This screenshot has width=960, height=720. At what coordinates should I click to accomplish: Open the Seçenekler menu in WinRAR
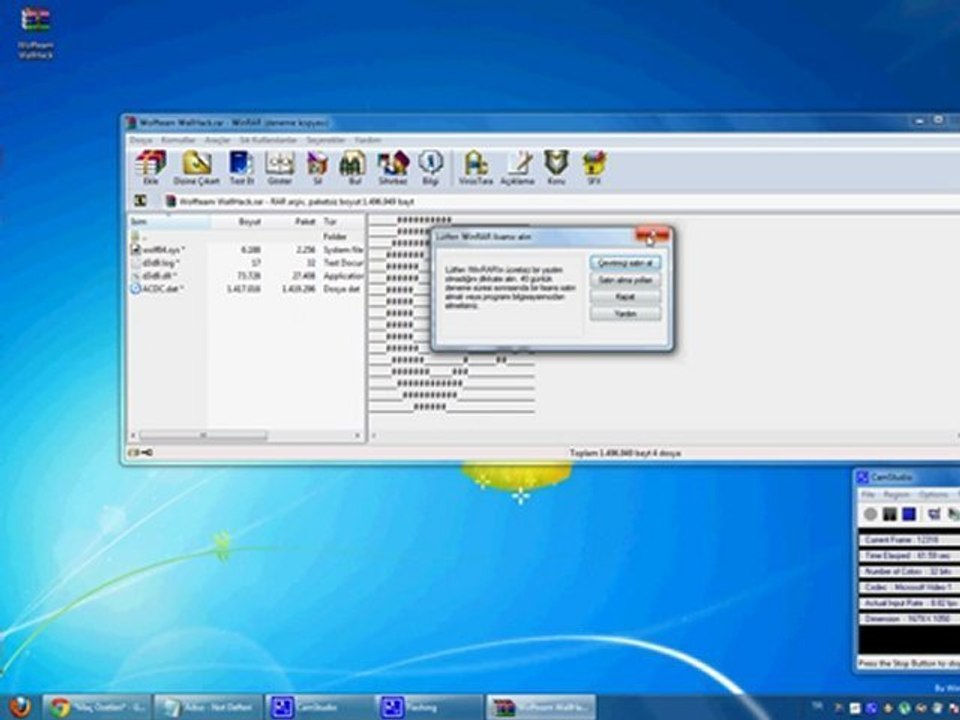tap(326, 140)
